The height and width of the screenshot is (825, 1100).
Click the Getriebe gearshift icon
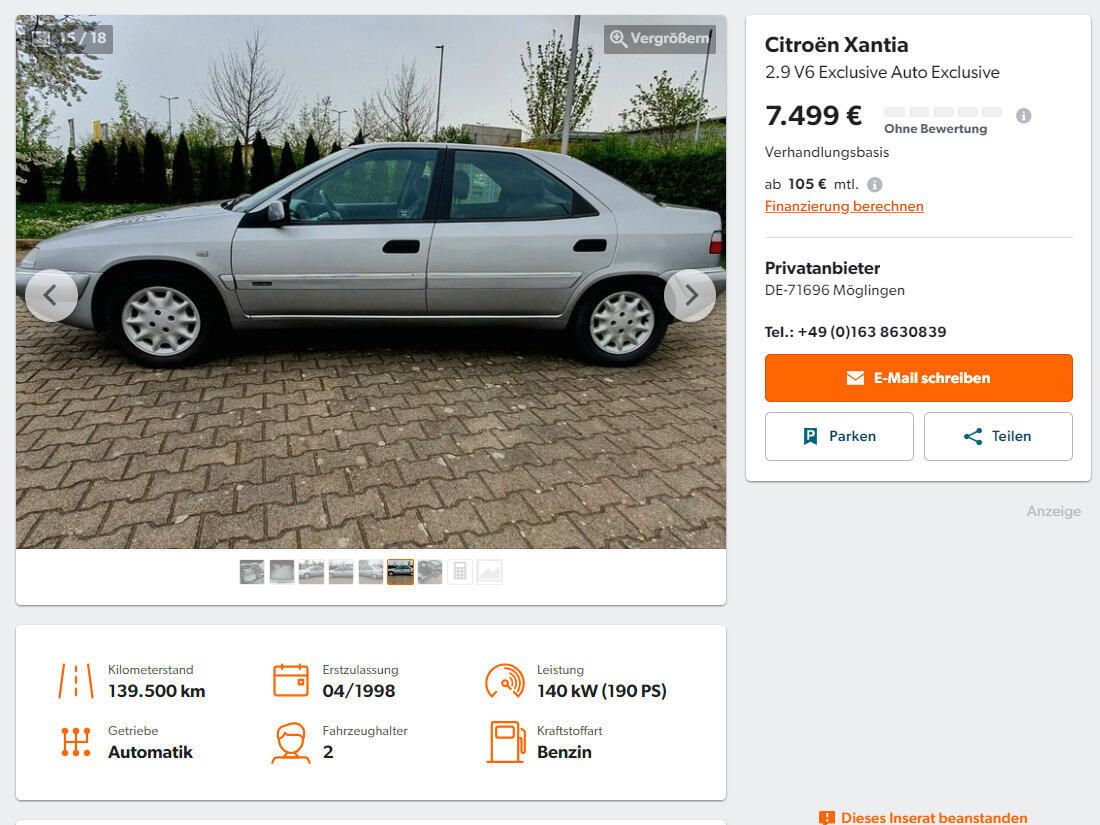point(76,742)
